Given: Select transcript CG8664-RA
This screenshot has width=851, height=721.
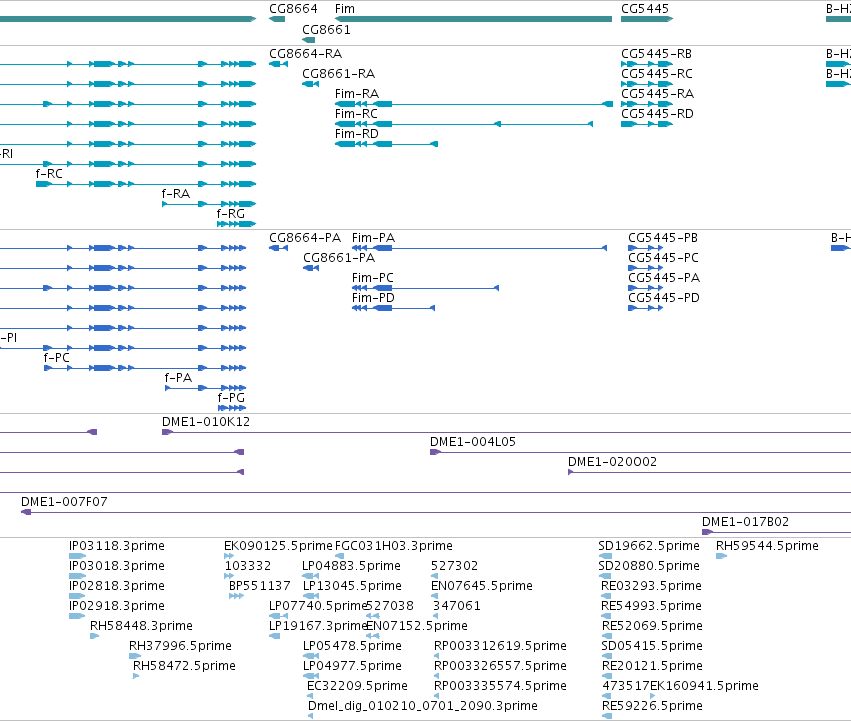Looking at the screenshot, I should click(306, 54).
